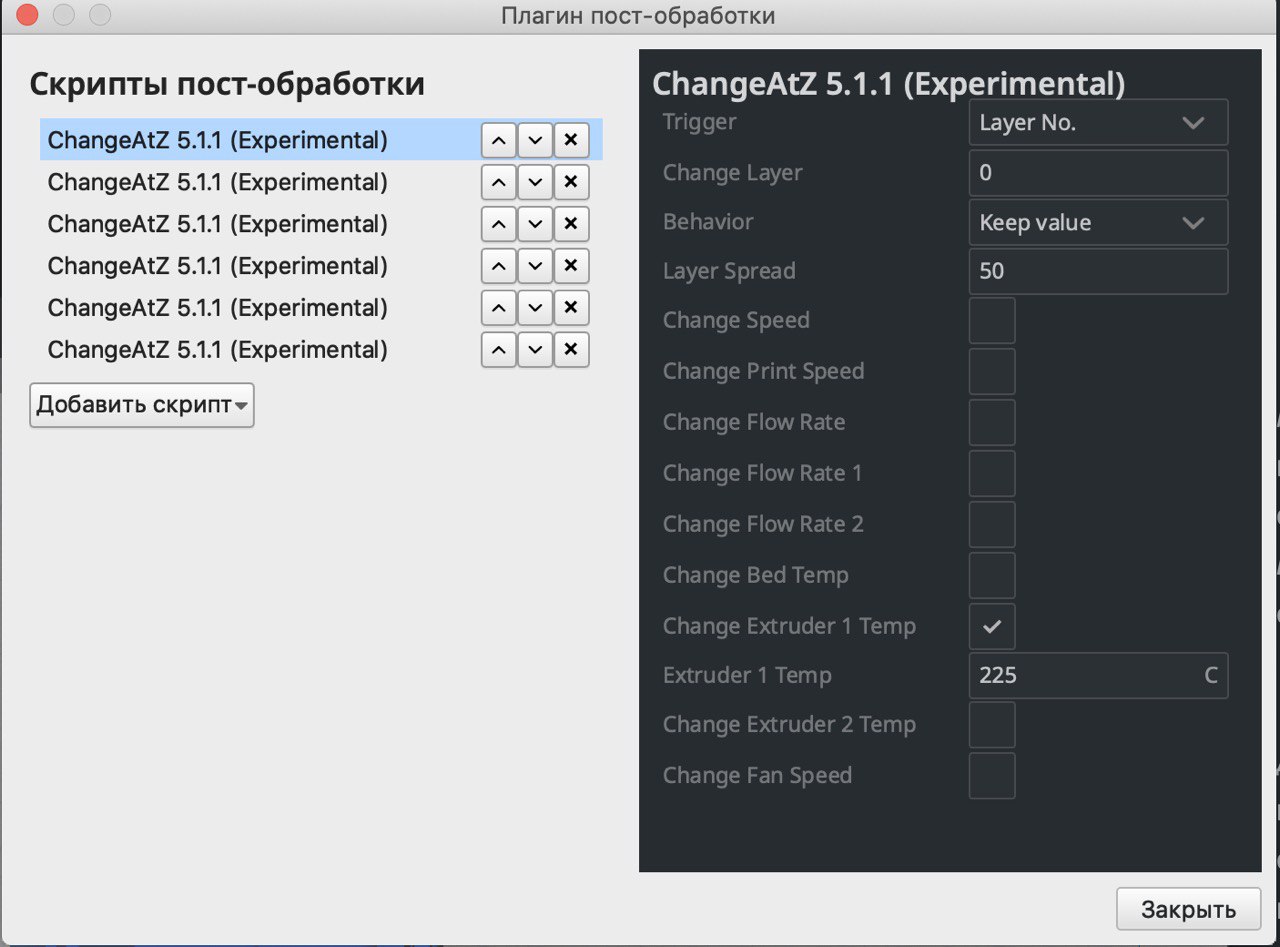Enable the Change Speed checkbox
This screenshot has width=1280, height=947.
point(992,321)
